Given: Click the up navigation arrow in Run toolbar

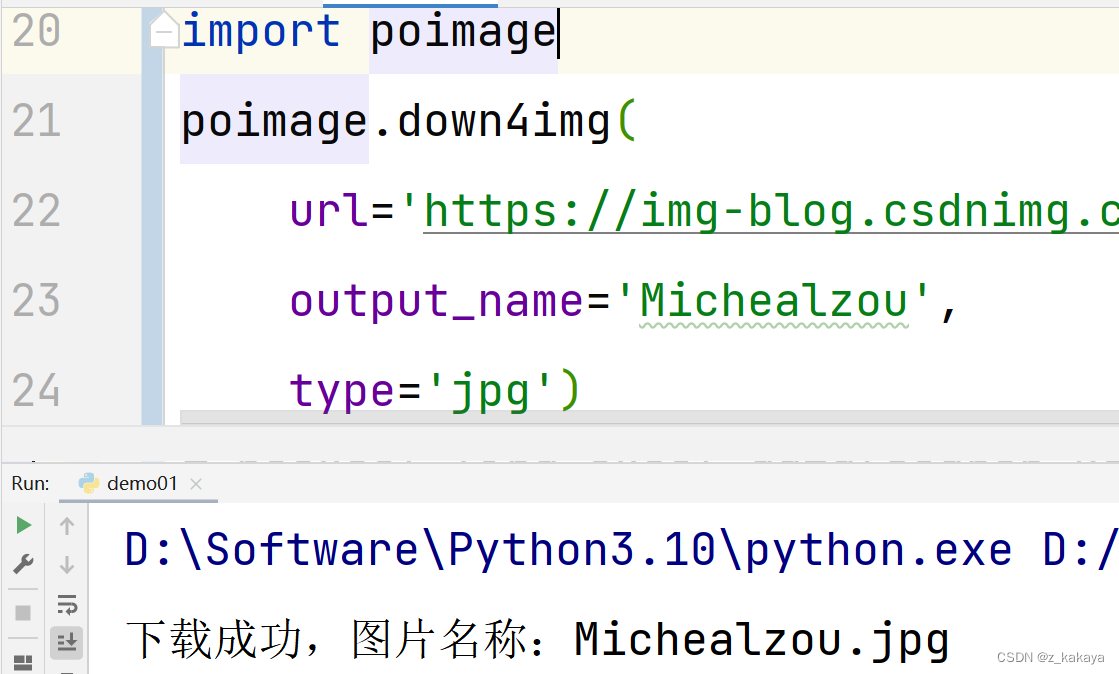Looking at the screenshot, I should pyautogui.click(x=67, y=525).
